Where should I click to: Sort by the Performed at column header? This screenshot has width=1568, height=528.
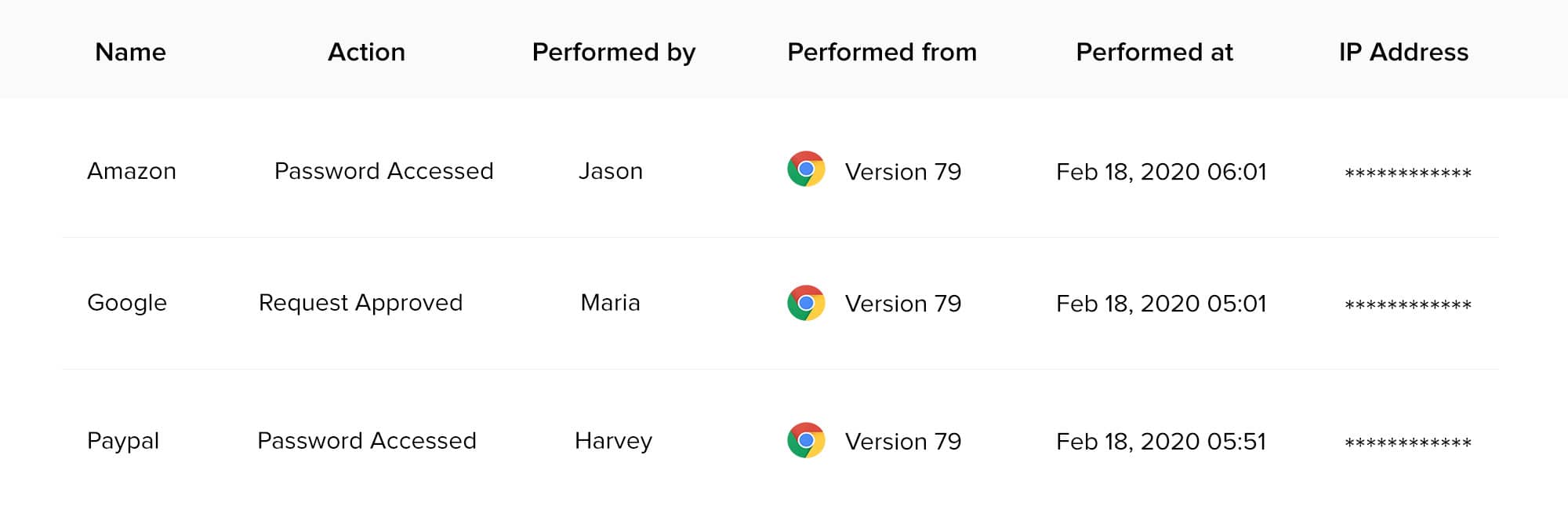(1154, 52)
